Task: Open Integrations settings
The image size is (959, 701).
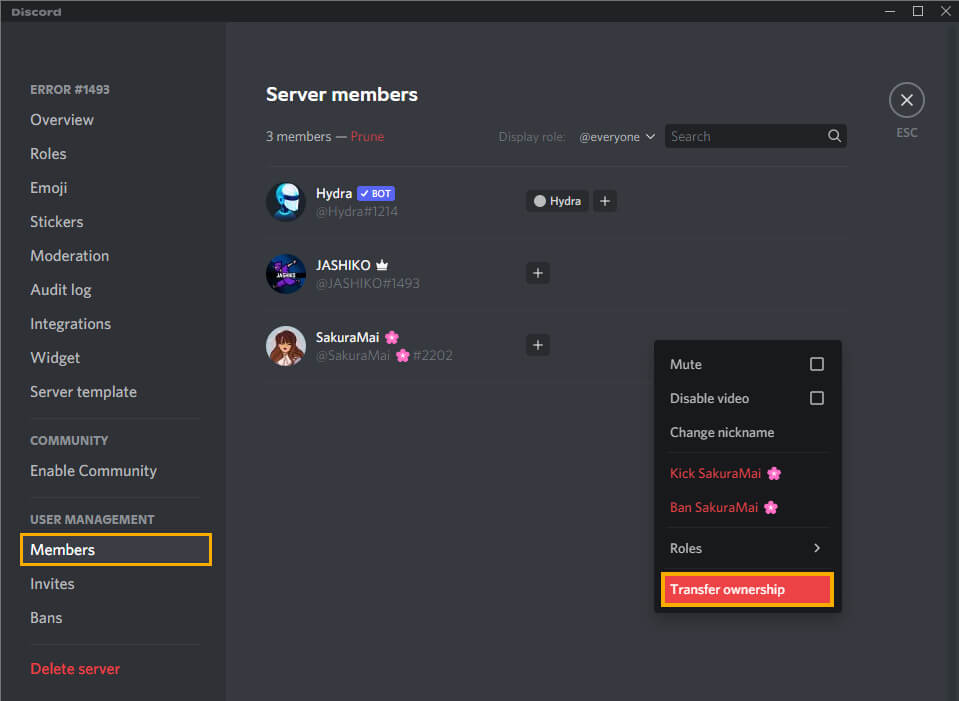Action: click(70, 324)
